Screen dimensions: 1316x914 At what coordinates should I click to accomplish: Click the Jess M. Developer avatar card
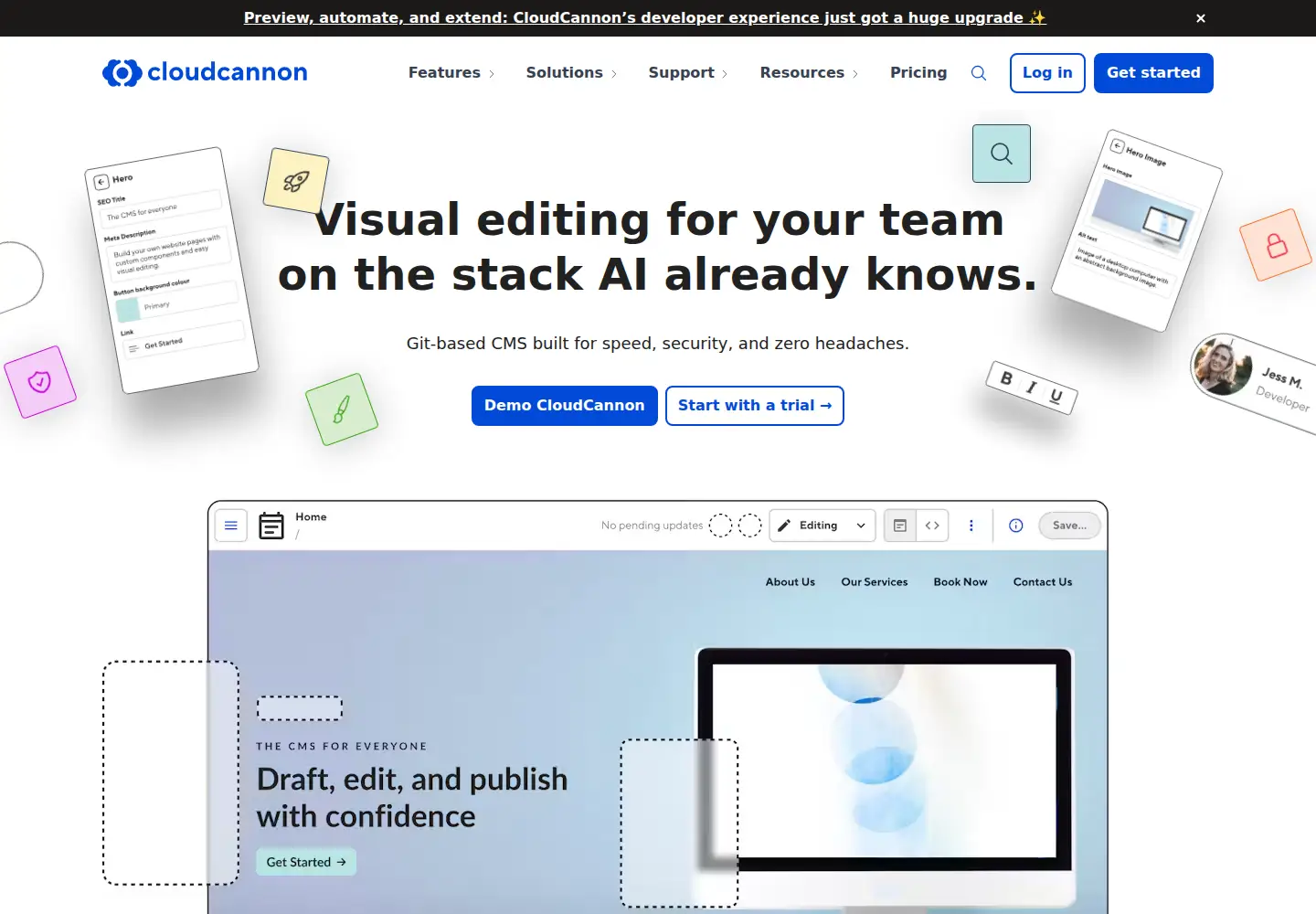(1256, 382)
